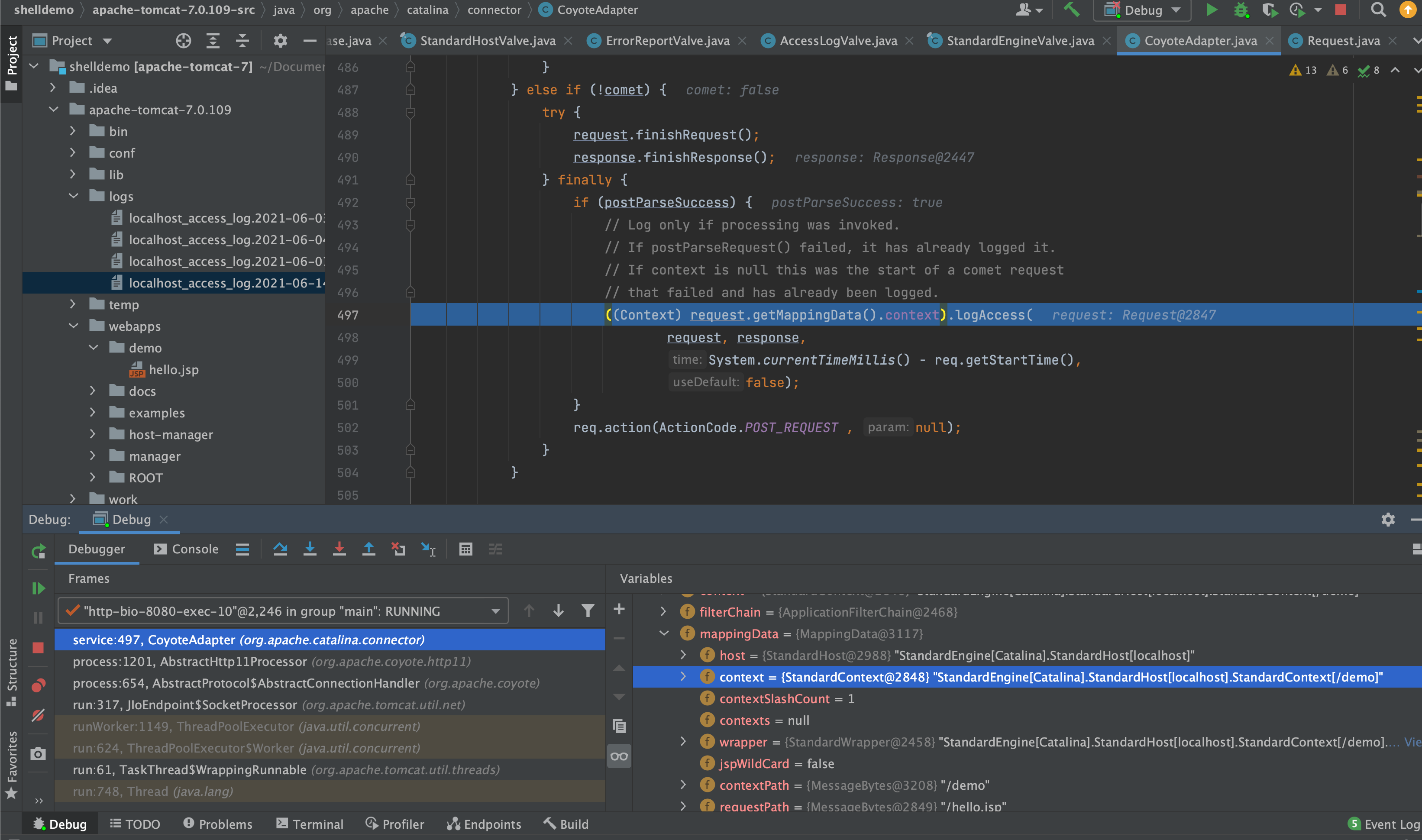Click catalina in breadcrumb path
This screenshot has width=1422, height=840.
(x=427, y=10)
